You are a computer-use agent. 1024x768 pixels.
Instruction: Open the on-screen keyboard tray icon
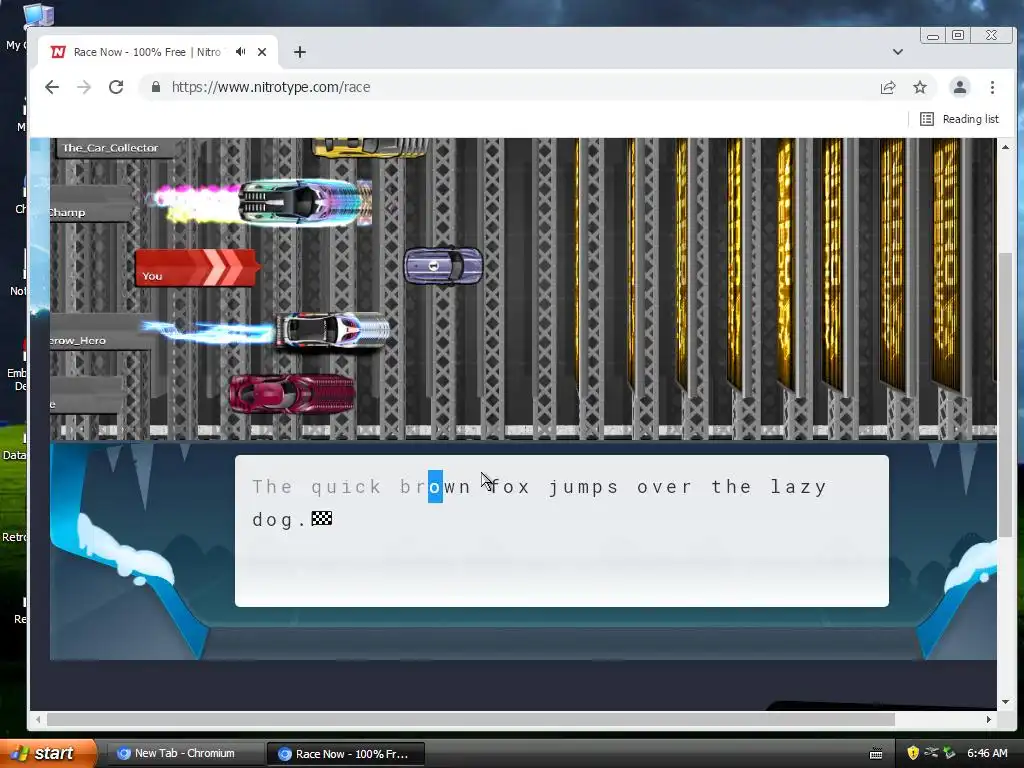[876, 754]
